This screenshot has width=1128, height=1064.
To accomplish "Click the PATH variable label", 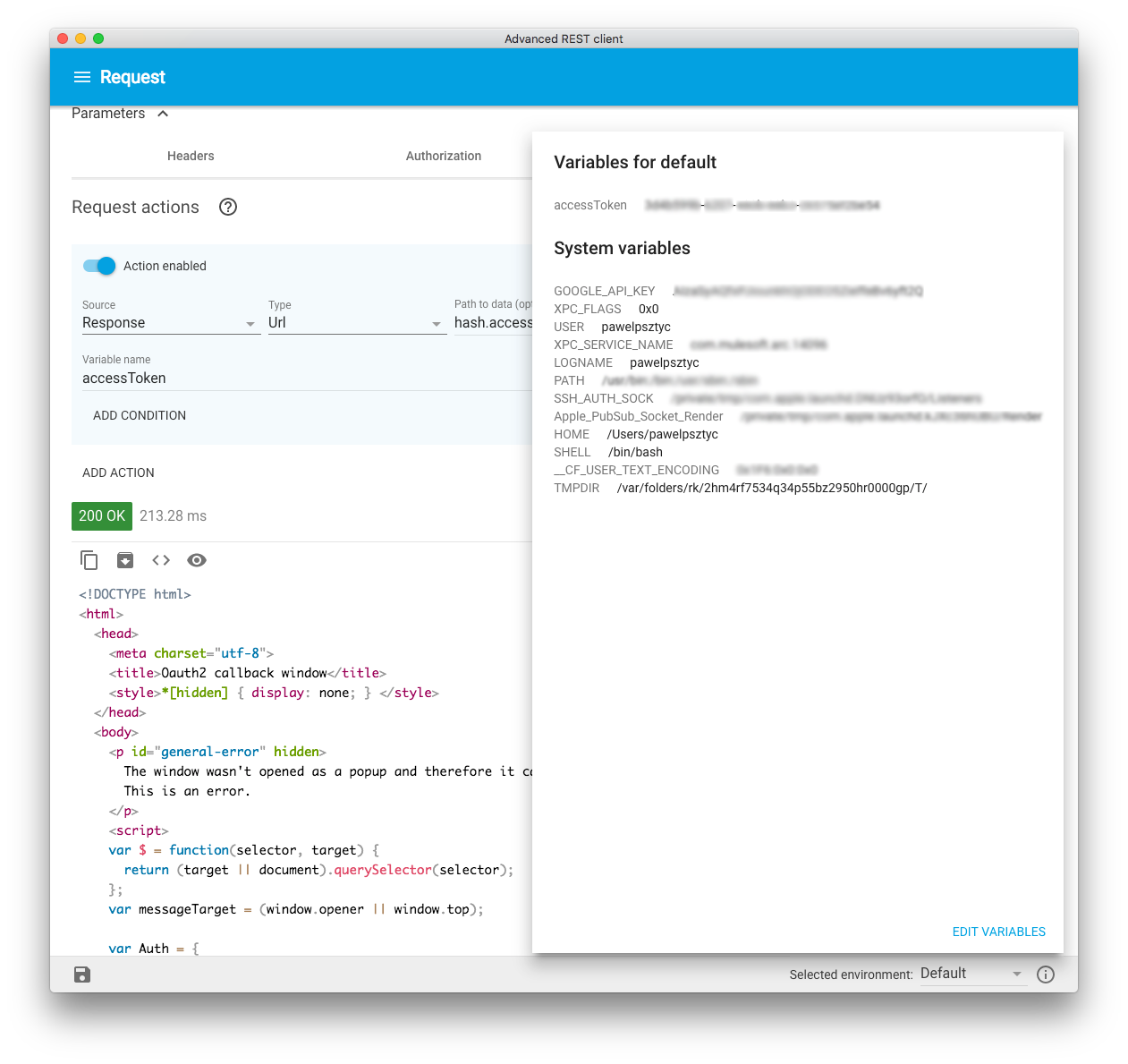I will pos(569,380).
